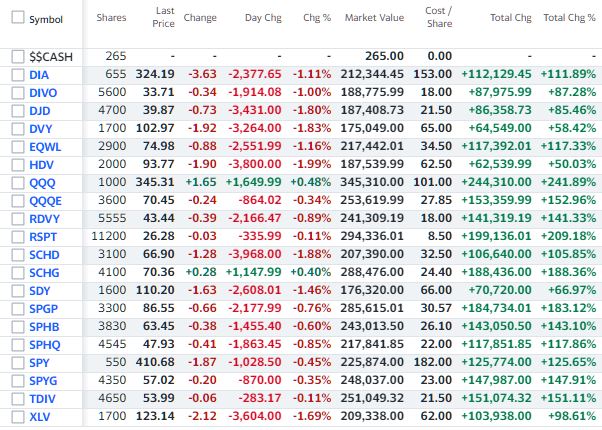Follow the EQWL ticker link
The image size is (602, 430).
pos(46,147)
